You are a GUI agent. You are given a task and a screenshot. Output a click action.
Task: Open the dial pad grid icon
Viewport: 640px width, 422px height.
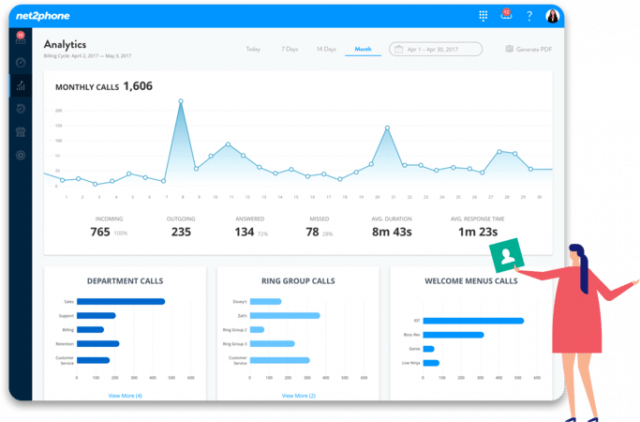click(x=483, y=15)
